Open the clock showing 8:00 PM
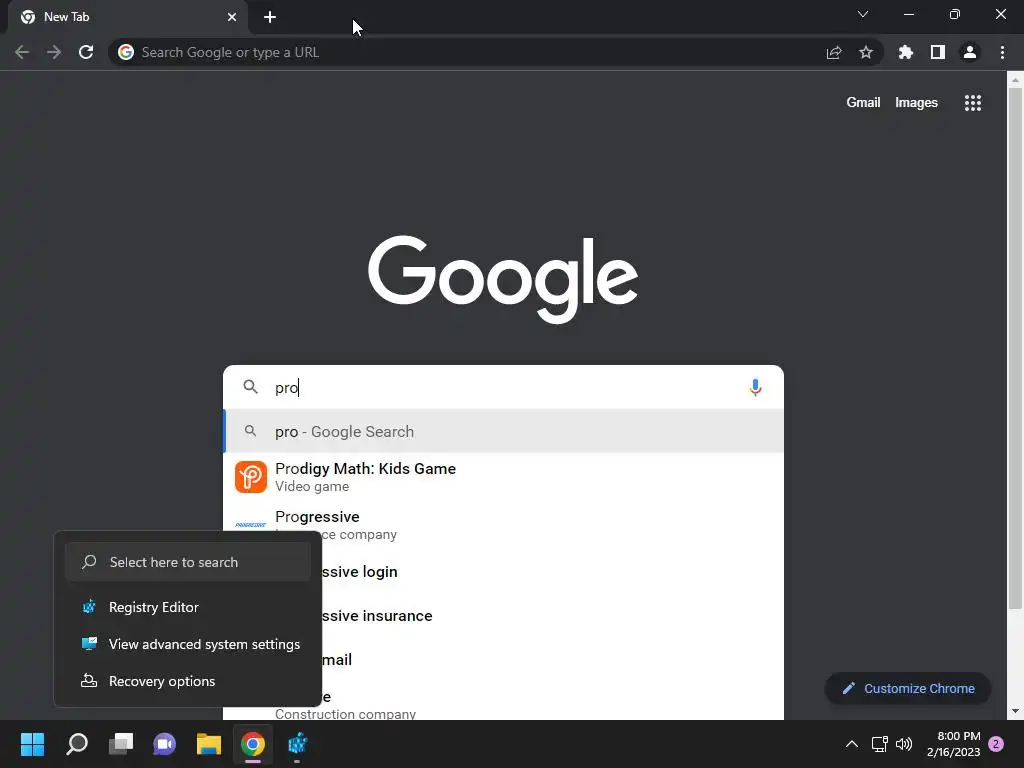This screenshot has width=1024, height=768. pyautogui.click(x=953, y=744)
